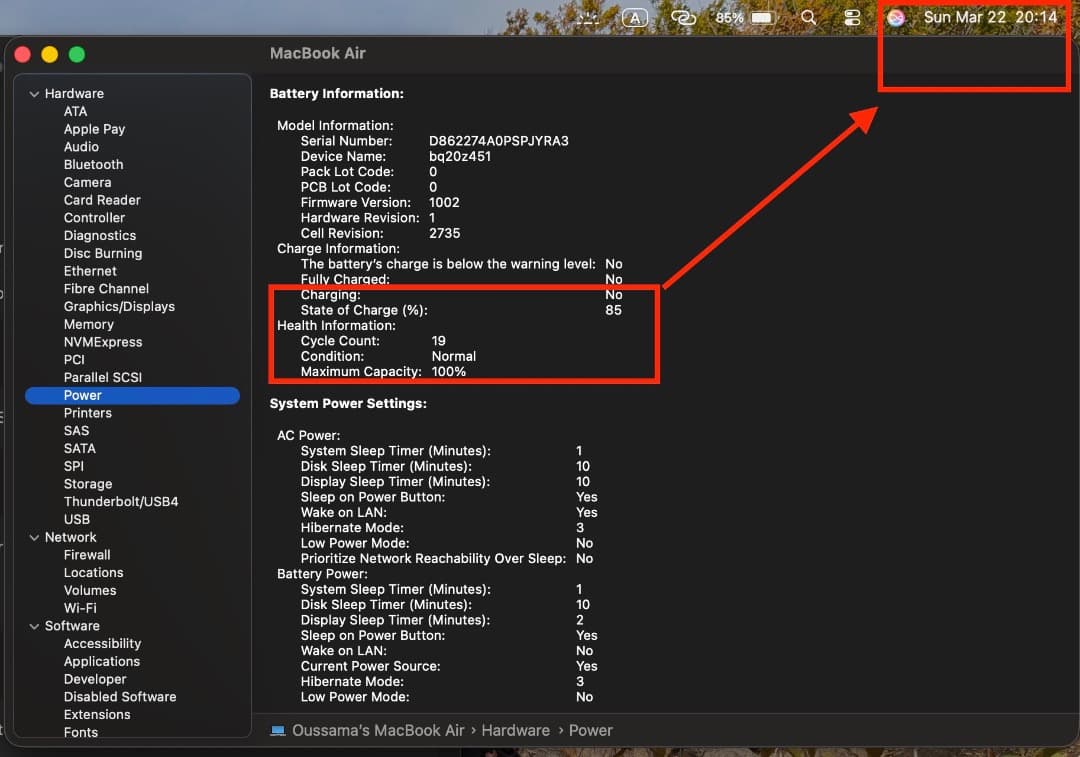
Task: Open Spotlight search magnifier in menu bar
Action: pos(809,18)
